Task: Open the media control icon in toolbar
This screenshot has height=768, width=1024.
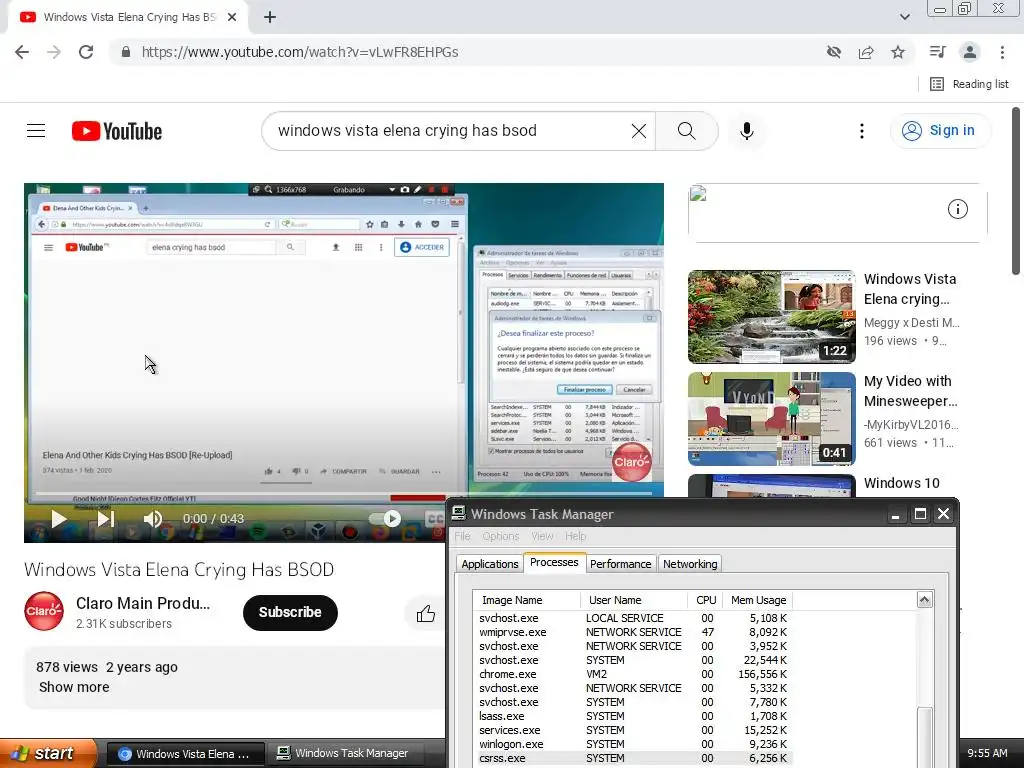Action: coord(937,52)
